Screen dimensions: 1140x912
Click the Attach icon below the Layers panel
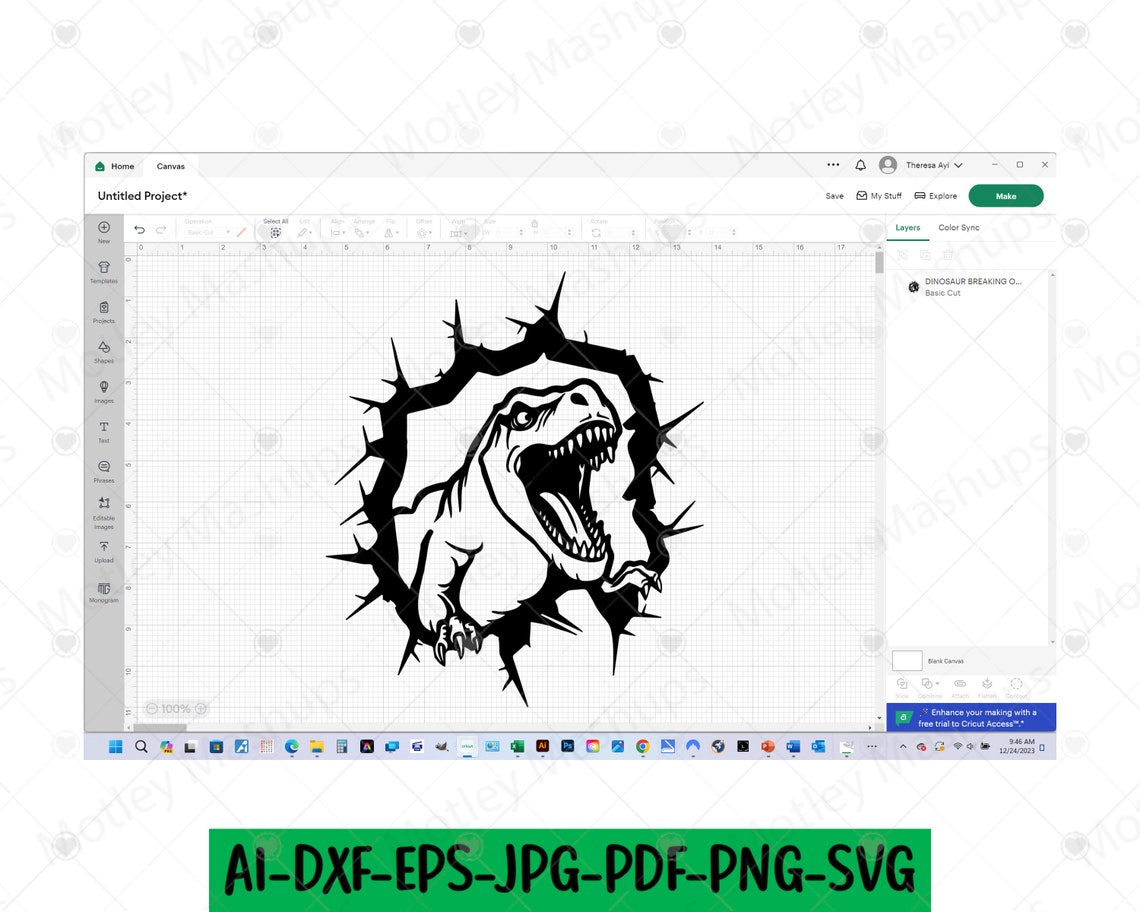959,684
